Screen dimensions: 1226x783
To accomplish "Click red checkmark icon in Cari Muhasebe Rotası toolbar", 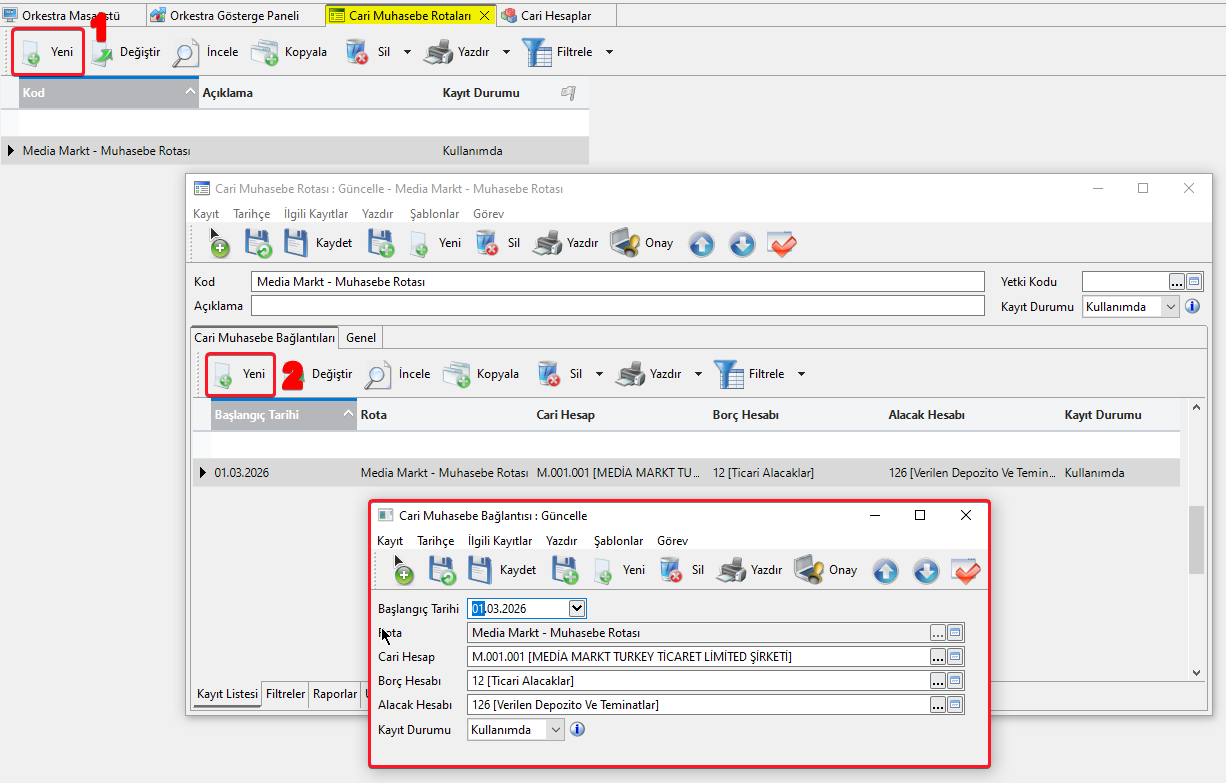I will pos(782,243).
